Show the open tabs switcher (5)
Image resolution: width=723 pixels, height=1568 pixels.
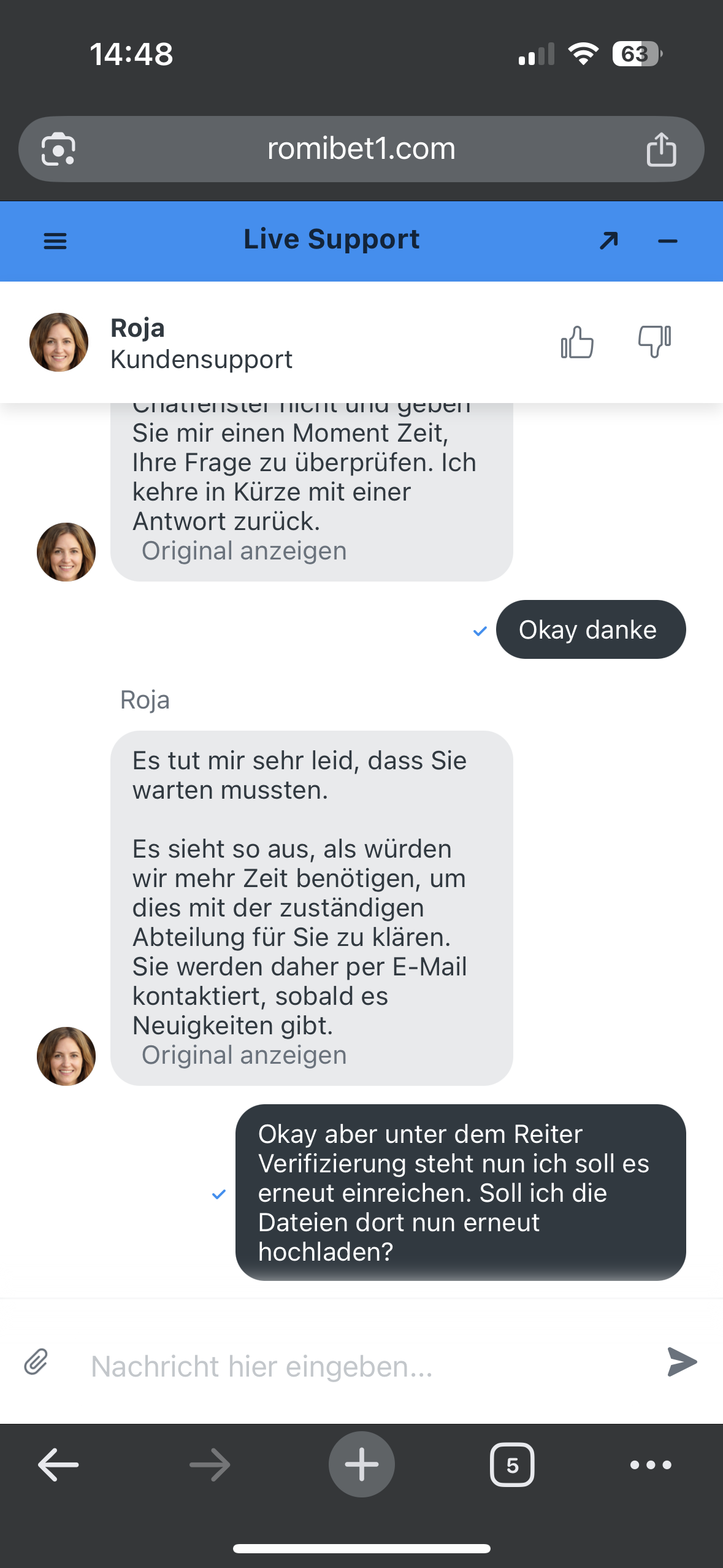(x=512, y=1465)
